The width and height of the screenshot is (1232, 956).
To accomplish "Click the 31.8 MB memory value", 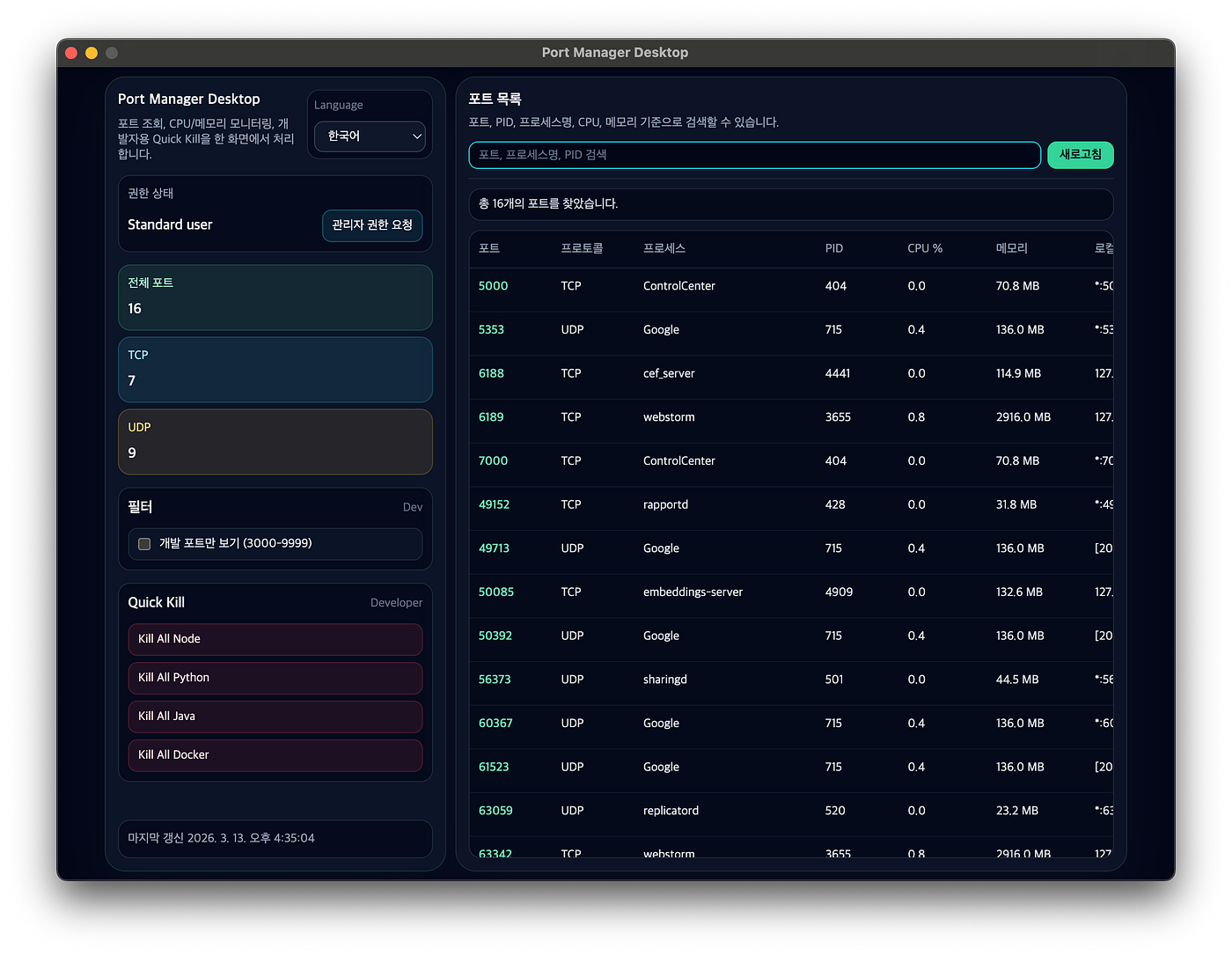I will click(1016, 504).
